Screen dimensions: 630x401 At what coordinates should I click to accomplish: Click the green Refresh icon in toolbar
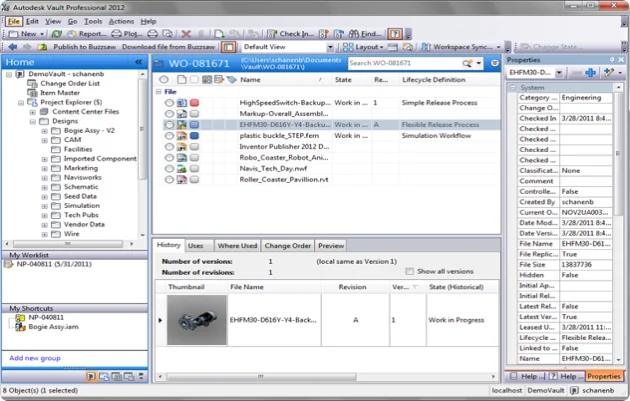click(x=57, y=34)
